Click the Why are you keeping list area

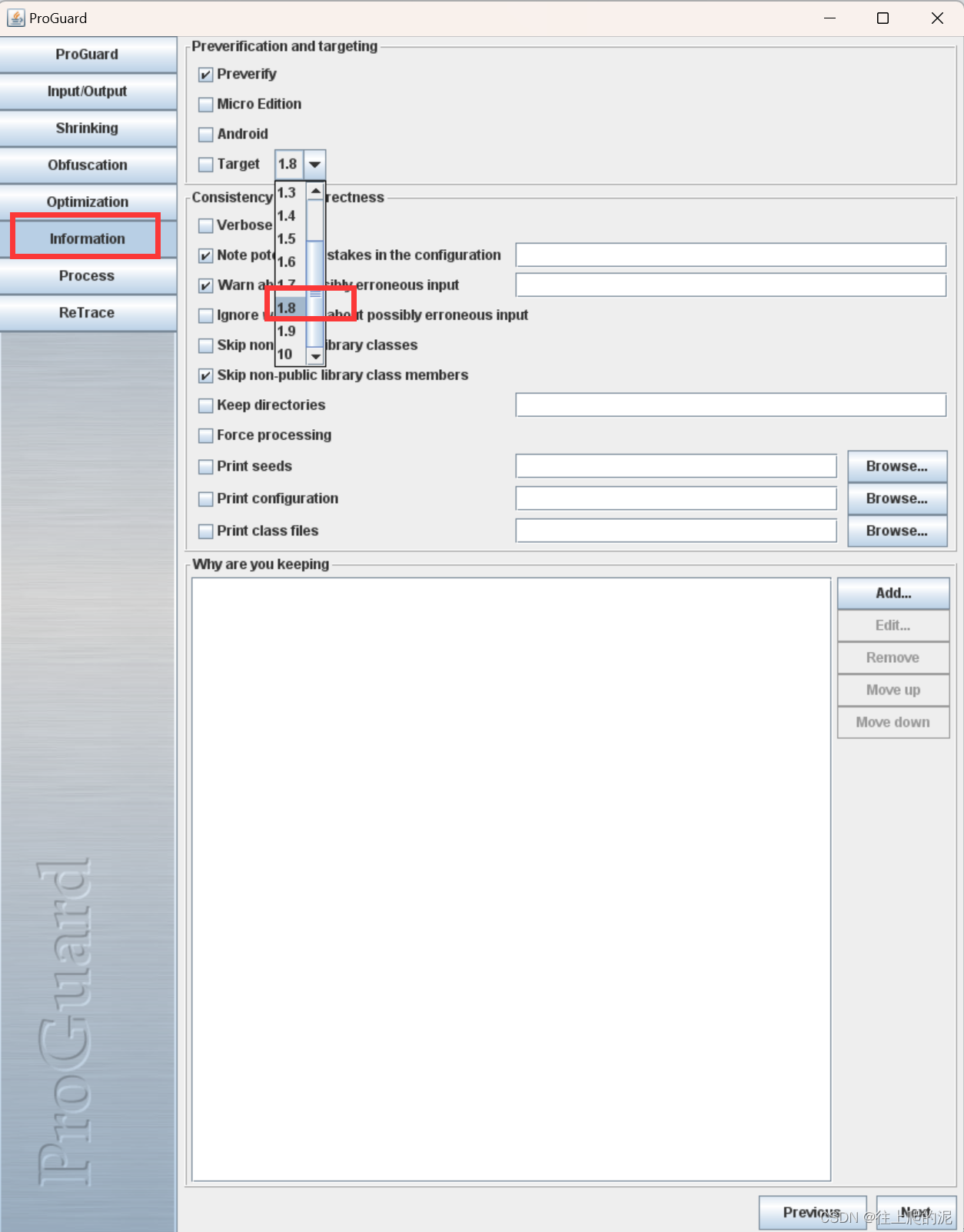pos(511,879)
